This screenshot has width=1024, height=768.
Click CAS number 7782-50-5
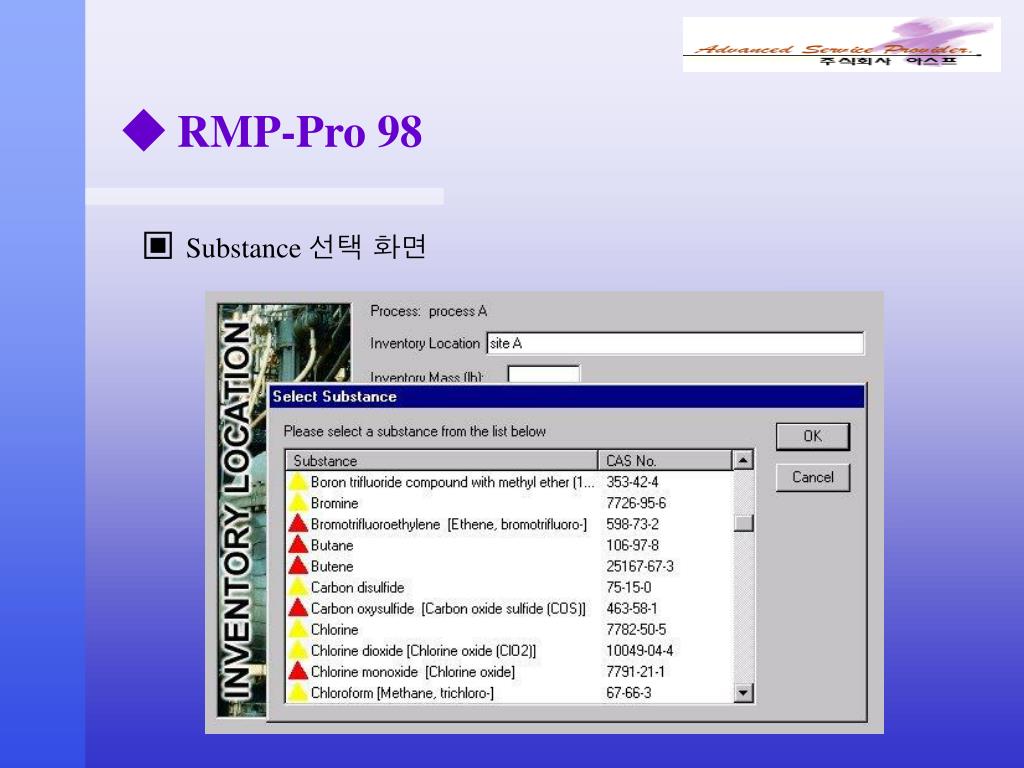click(636, 629)
